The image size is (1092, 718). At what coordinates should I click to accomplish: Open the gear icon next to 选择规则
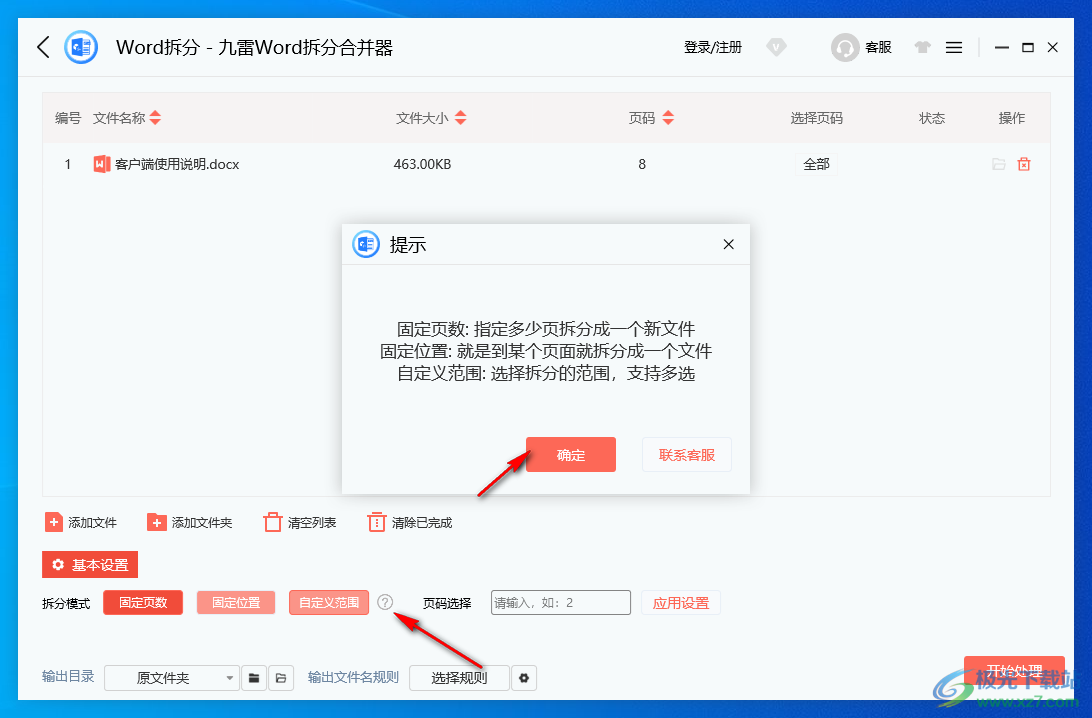click(524, 677)
